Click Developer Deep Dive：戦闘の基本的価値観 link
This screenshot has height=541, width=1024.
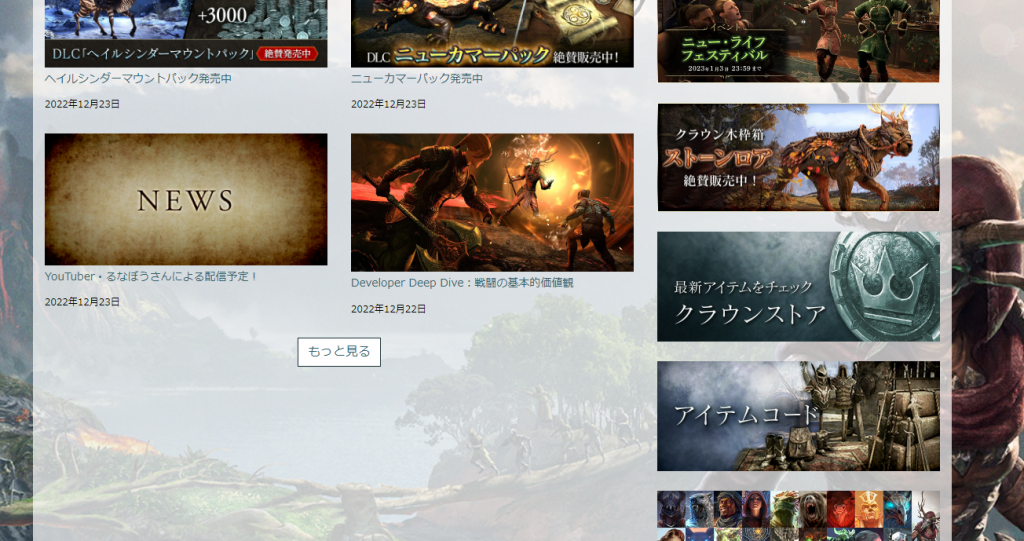point(462,283)
